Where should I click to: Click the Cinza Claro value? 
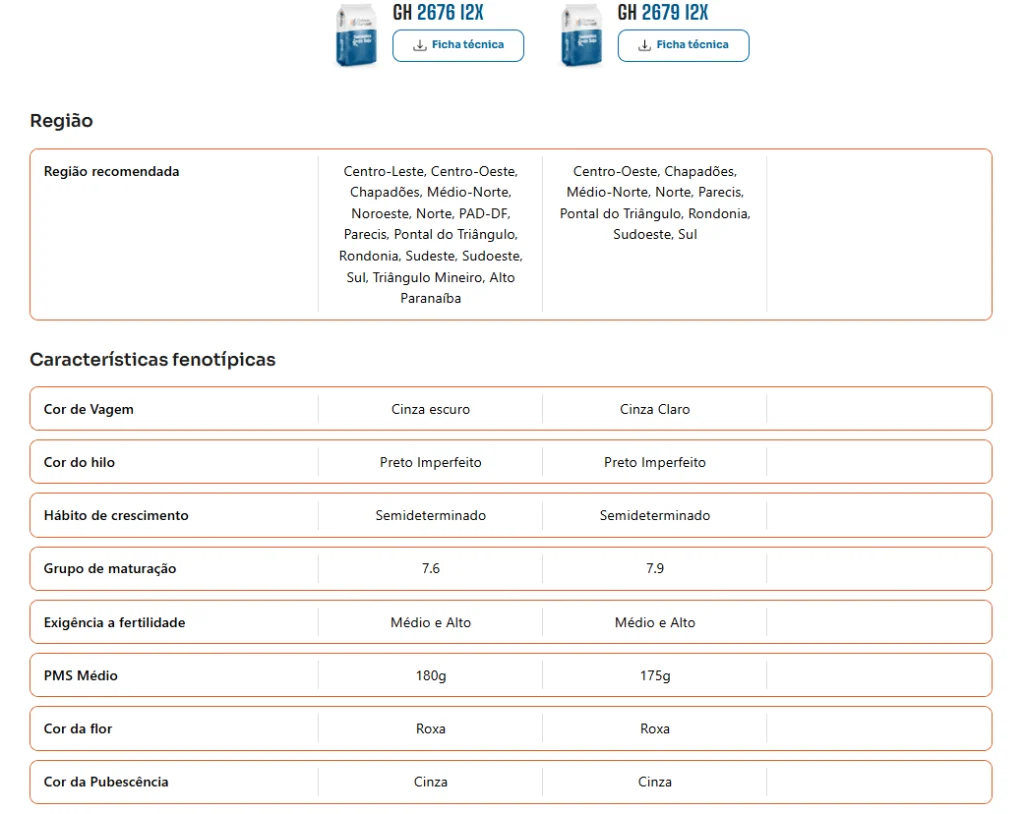tap(655, 409)
